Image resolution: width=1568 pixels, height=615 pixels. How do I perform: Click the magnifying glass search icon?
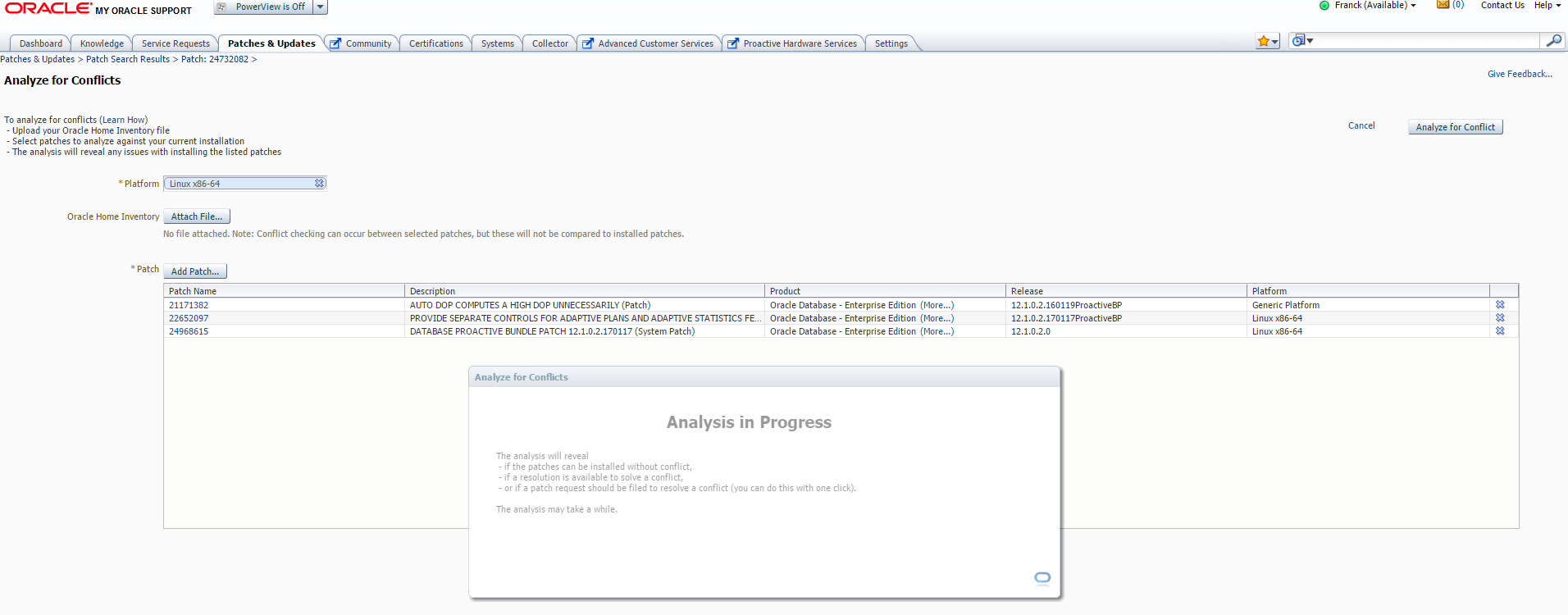(x=1553, y=40)
